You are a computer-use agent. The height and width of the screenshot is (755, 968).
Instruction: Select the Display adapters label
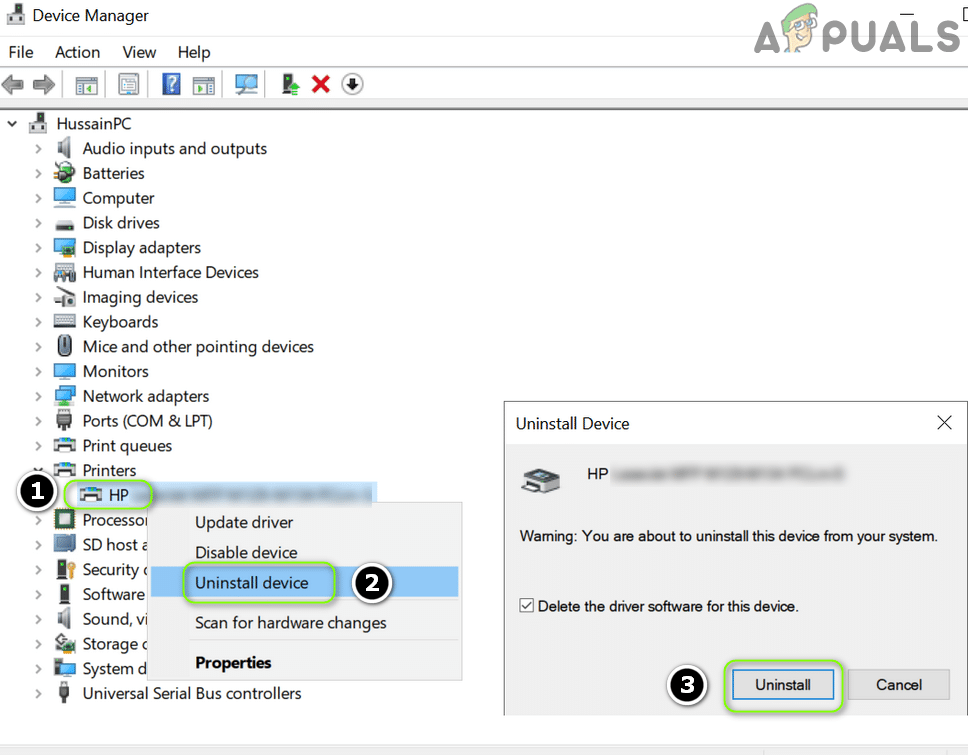[x=141, y=248]
